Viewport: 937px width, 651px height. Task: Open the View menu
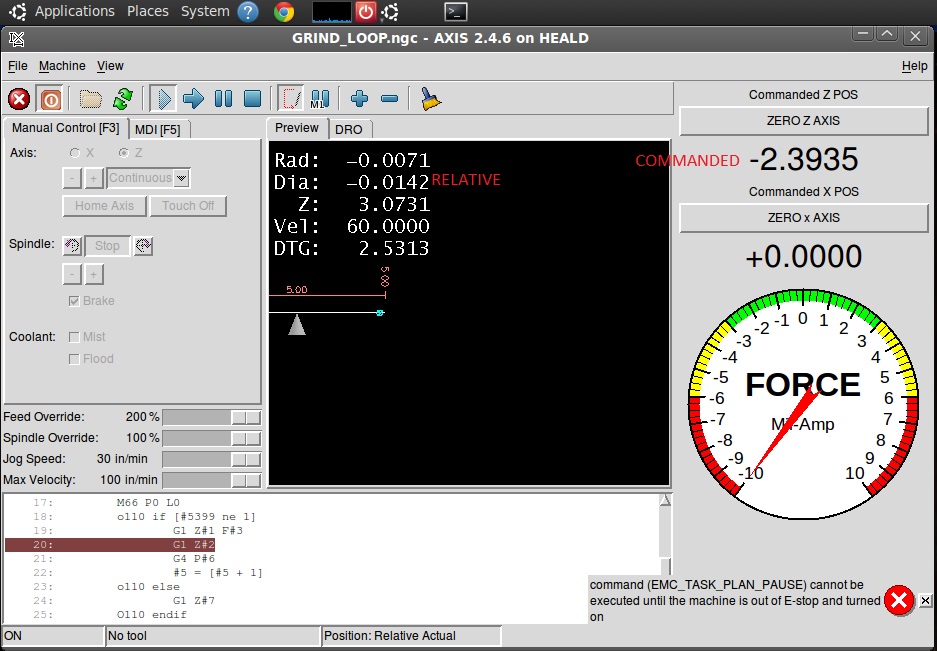[111, 66]
